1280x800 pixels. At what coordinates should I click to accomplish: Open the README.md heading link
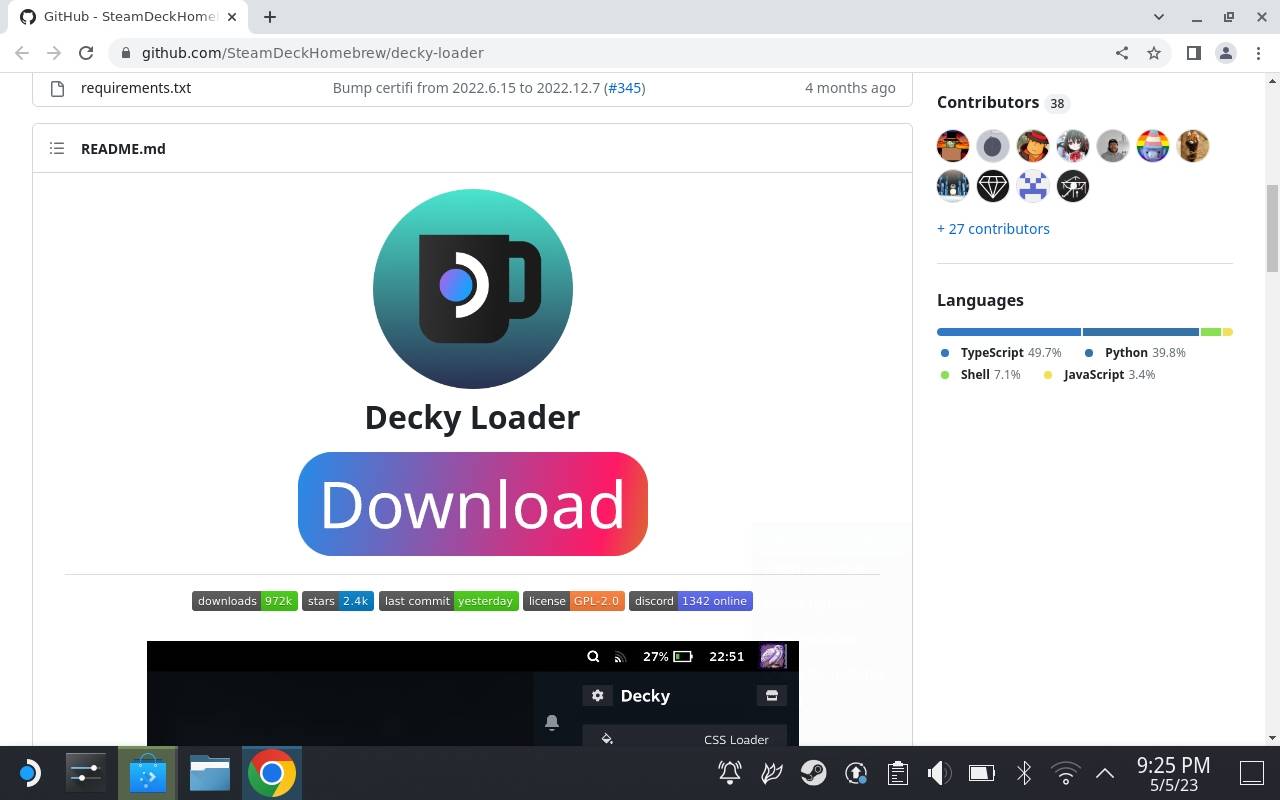[x=123, y=148]
